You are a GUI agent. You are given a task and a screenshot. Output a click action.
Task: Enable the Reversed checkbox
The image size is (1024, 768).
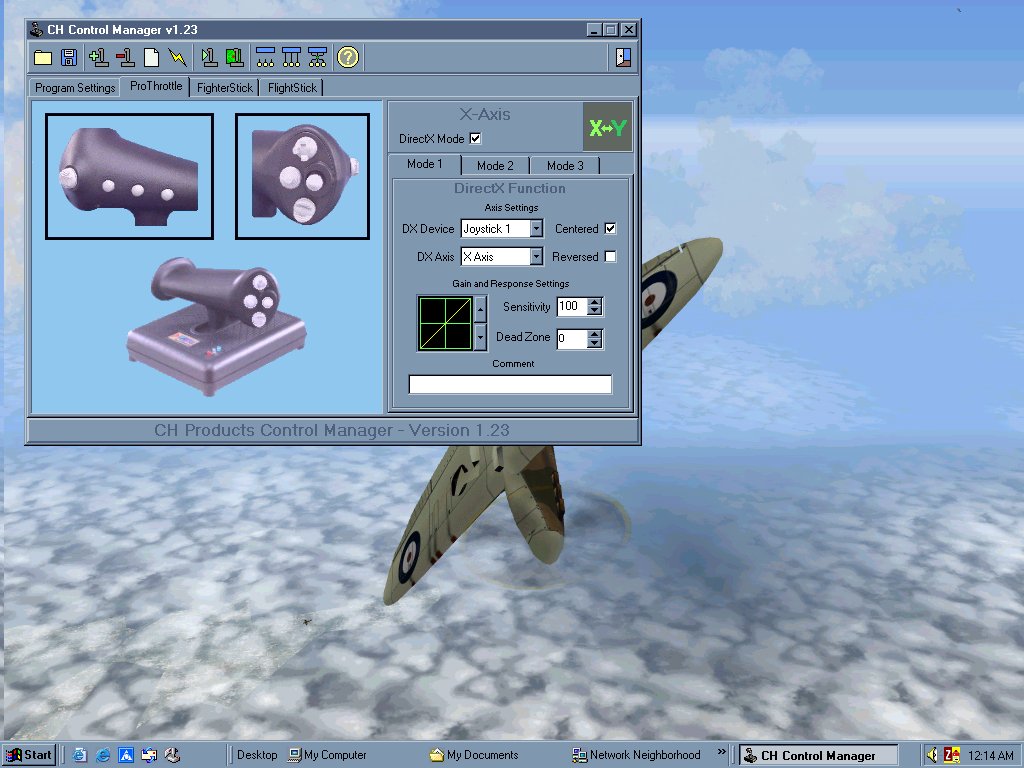610,257
